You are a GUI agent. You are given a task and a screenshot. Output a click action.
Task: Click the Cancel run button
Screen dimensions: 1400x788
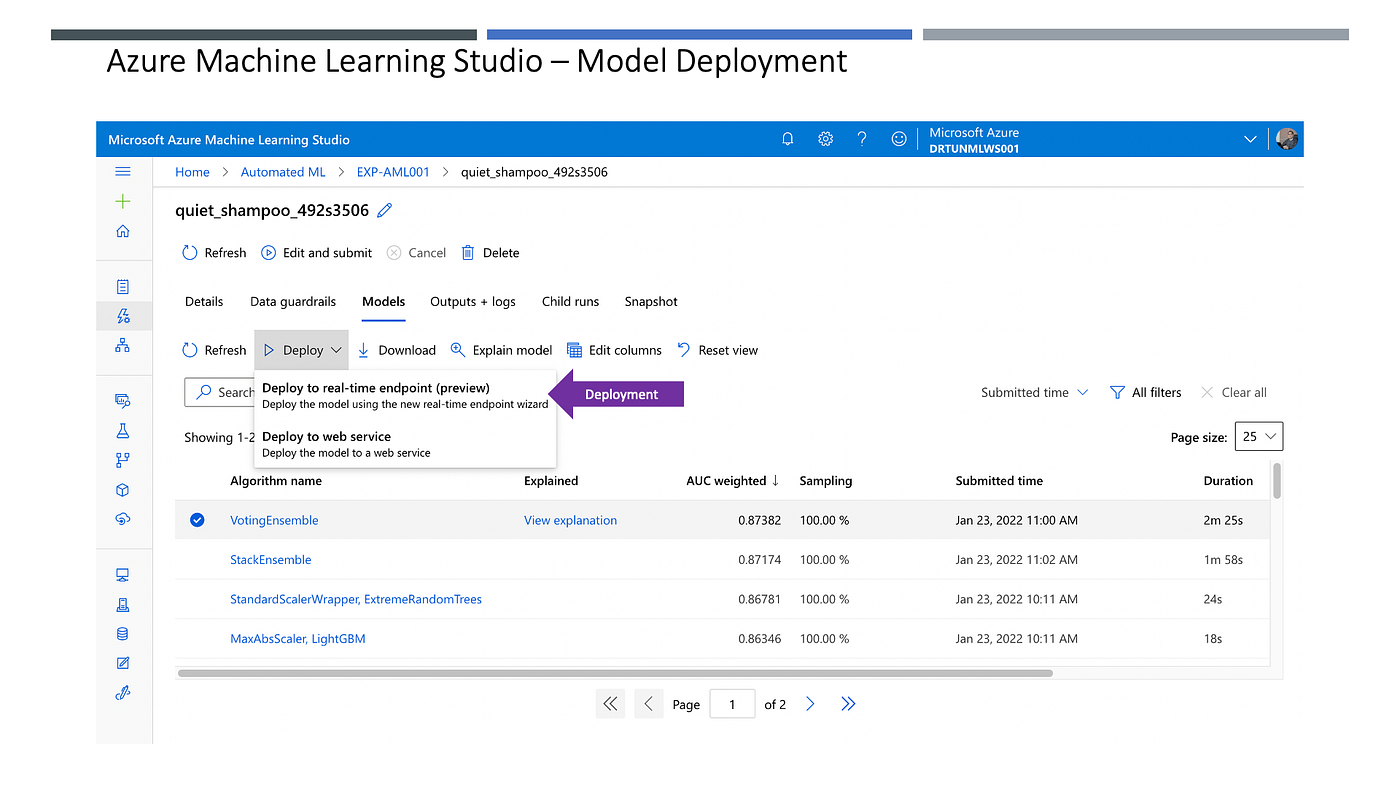pos(416,253)
